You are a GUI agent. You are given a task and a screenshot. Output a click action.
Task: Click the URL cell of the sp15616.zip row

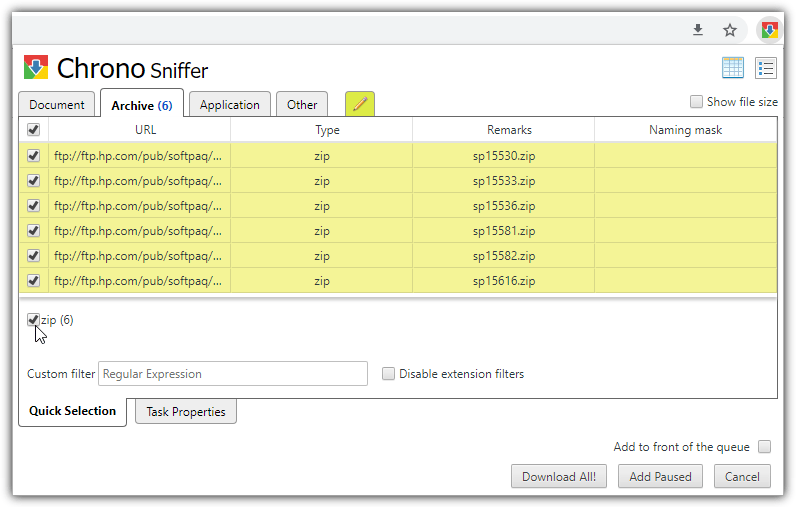pyautogui.click(x=140, y=280)
